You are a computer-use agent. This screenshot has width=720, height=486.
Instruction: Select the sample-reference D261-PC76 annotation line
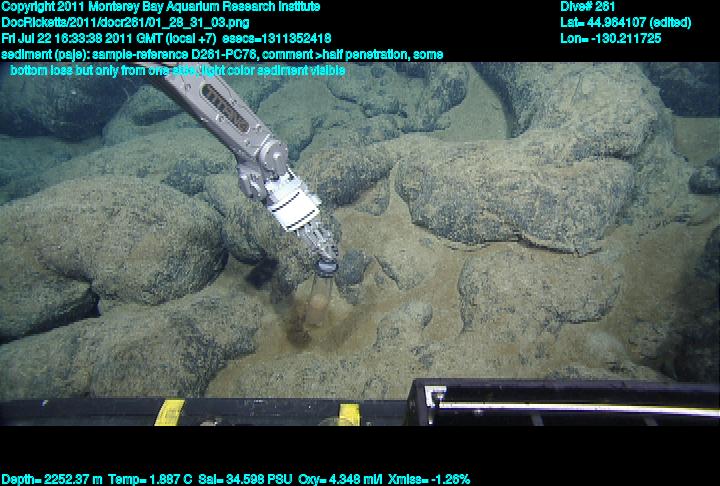click(x=222, y=54)
